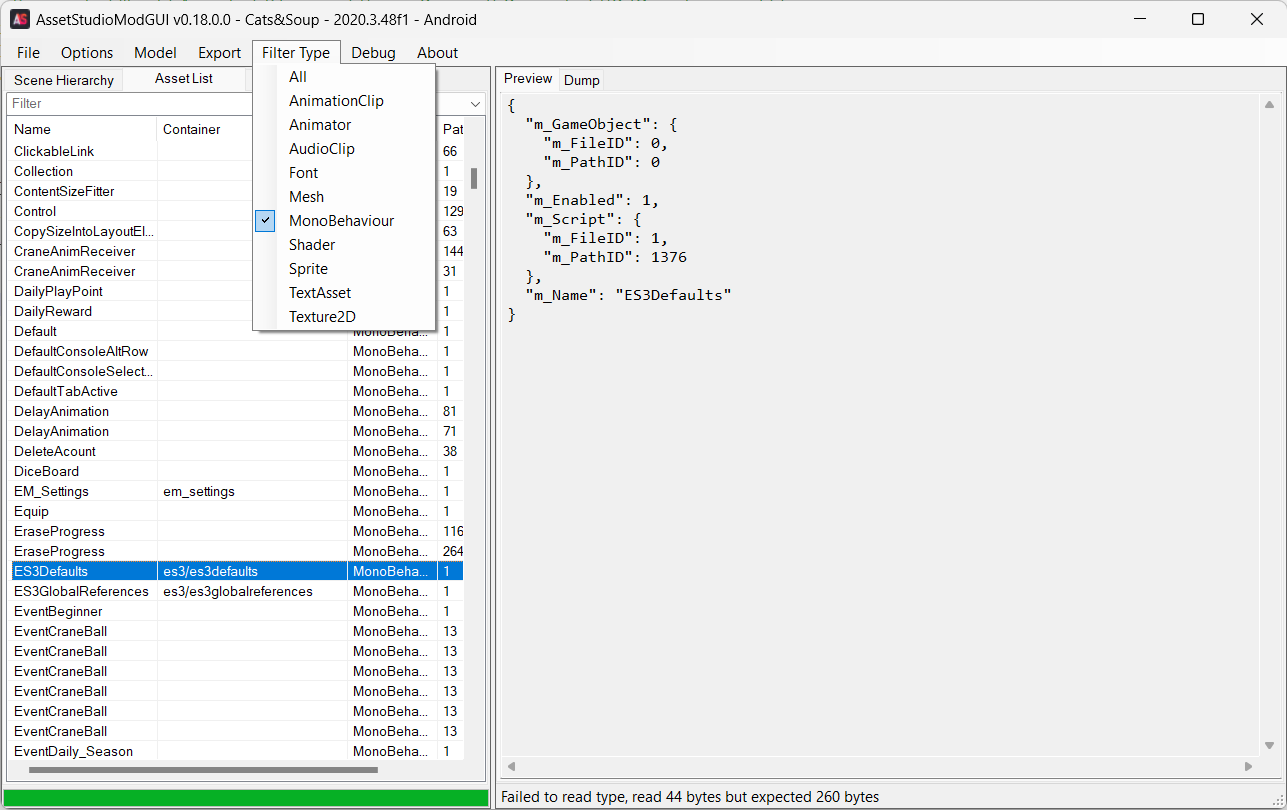Select the ES3GlobalReferences asset row
Screen dimensions: 1287x810
tap(235, 591)
